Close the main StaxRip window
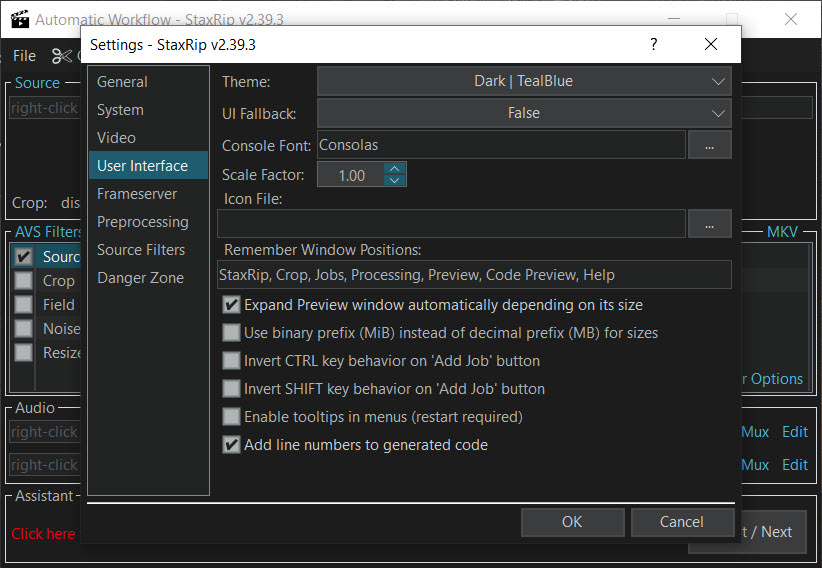Image resolution: width=822 pixels, height=568 pixels. pos(791,19)
